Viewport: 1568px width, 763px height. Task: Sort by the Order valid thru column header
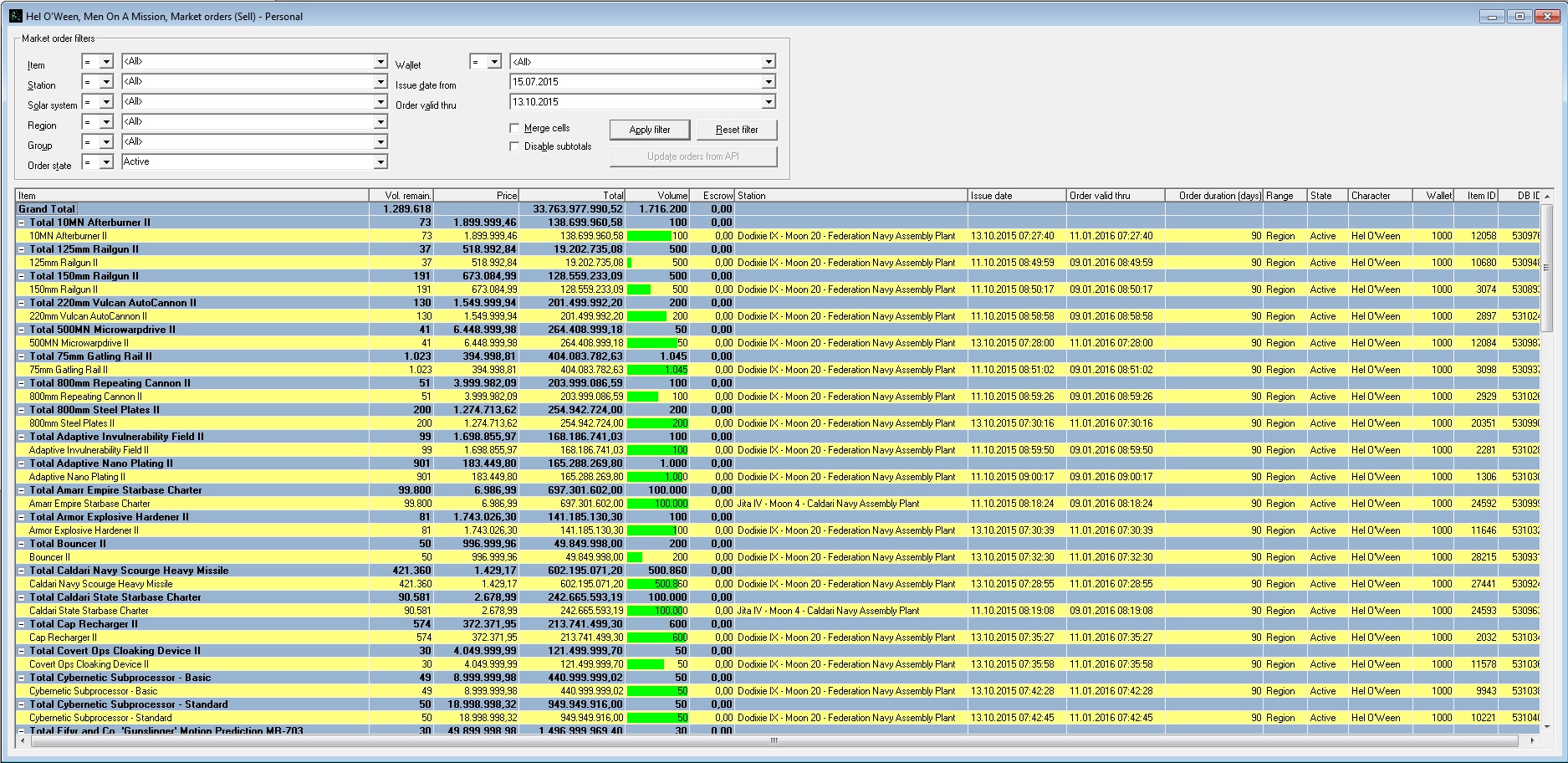click(1116, 196)
